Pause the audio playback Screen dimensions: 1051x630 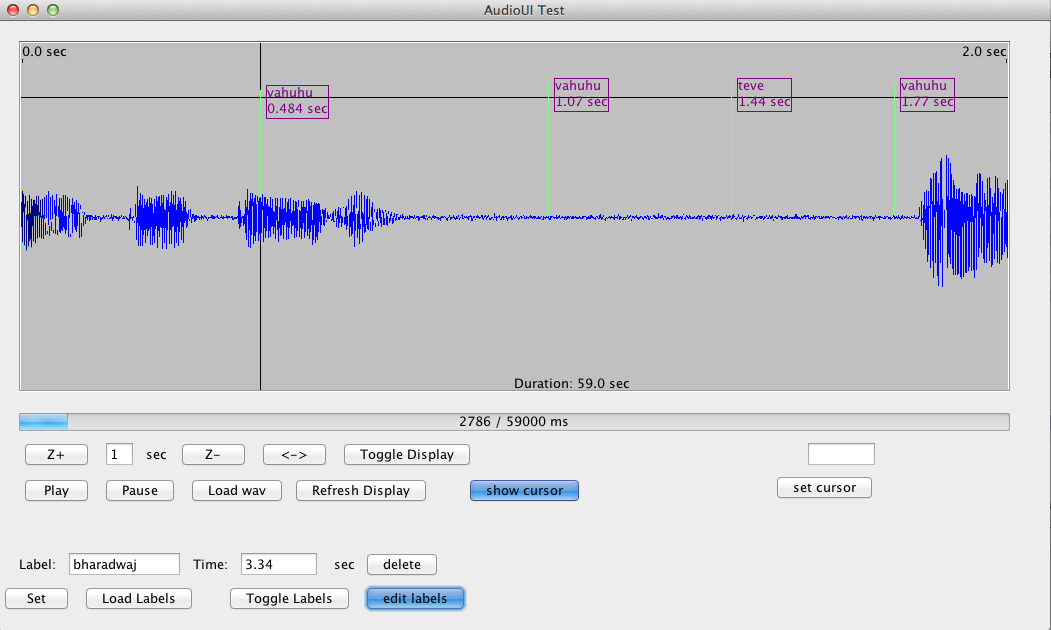[x=140, y=491]
